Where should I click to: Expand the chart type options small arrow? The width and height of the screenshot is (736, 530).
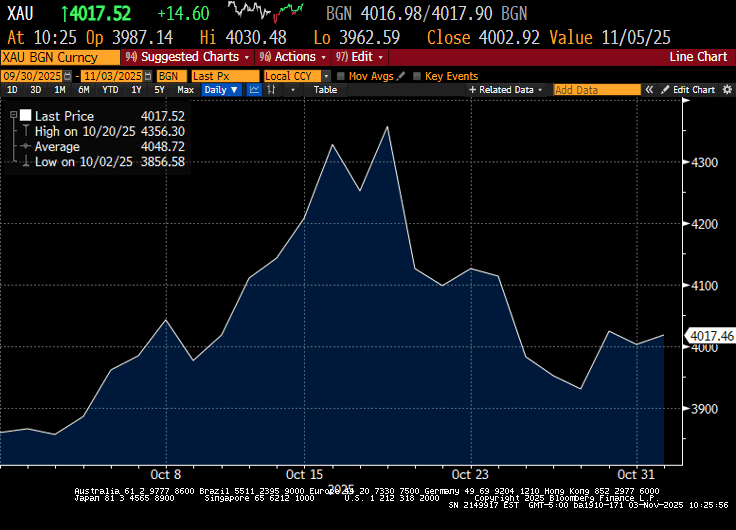[x=293, y=90]
